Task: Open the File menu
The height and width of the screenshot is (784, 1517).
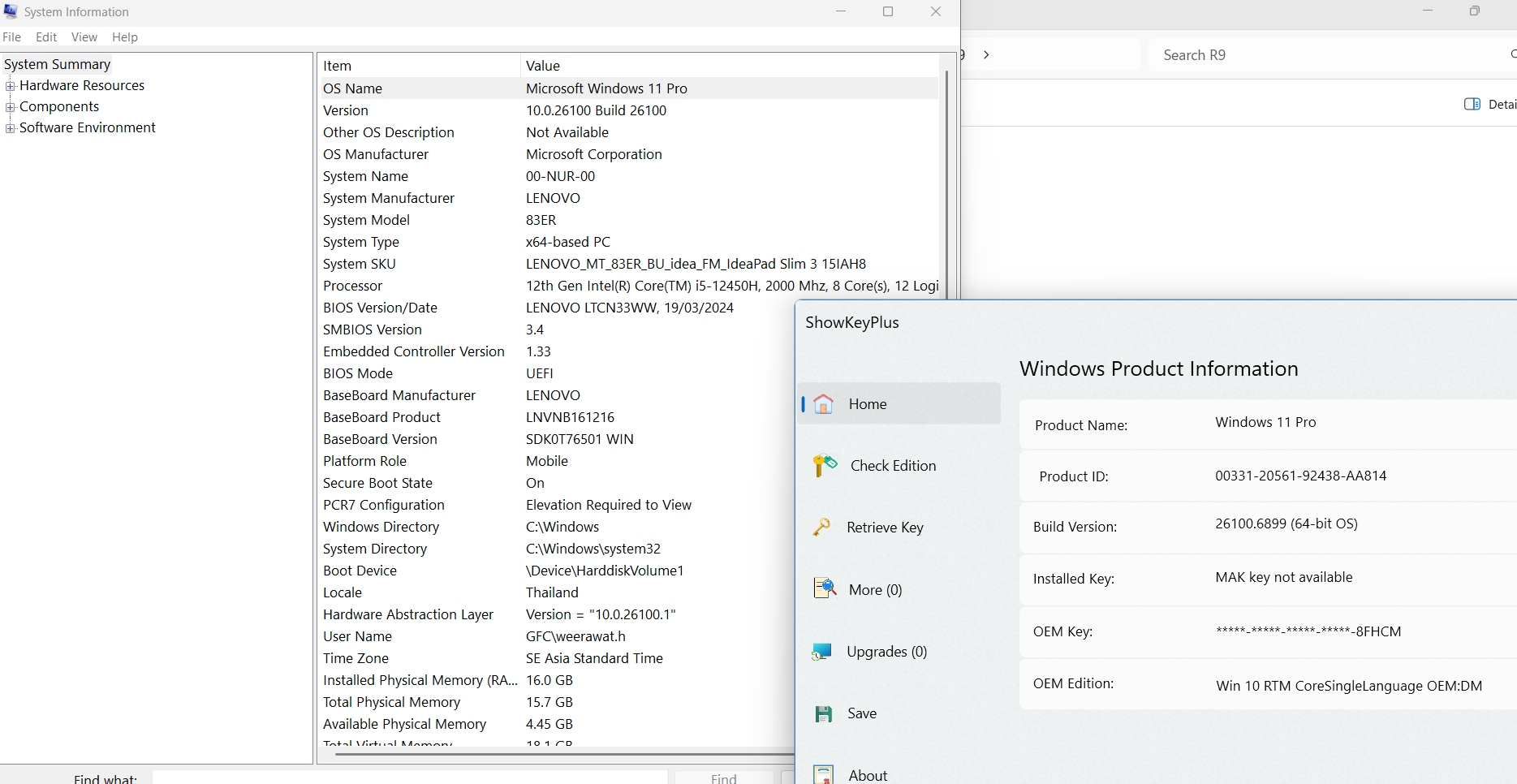Action: pyautogui.click(x=12, y=37)
